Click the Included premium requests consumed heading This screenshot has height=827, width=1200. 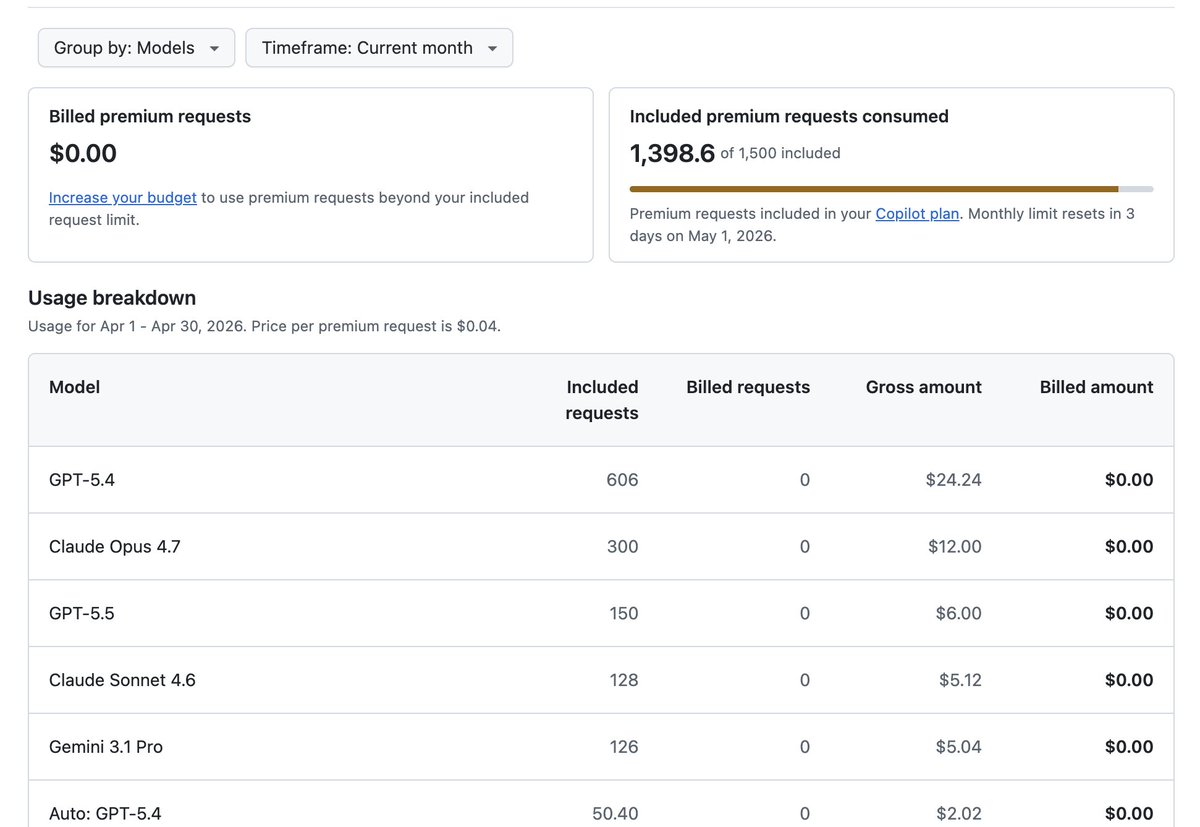tap(789, 116)
